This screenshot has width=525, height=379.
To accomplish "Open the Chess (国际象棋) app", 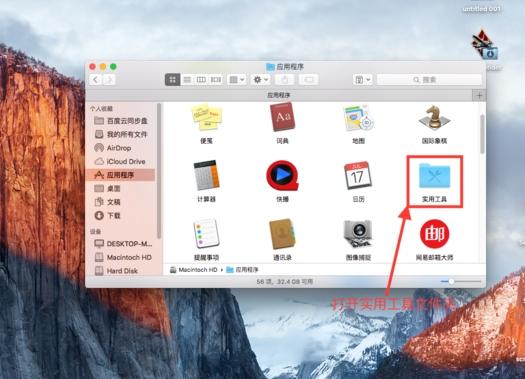I will pos(434,117).
